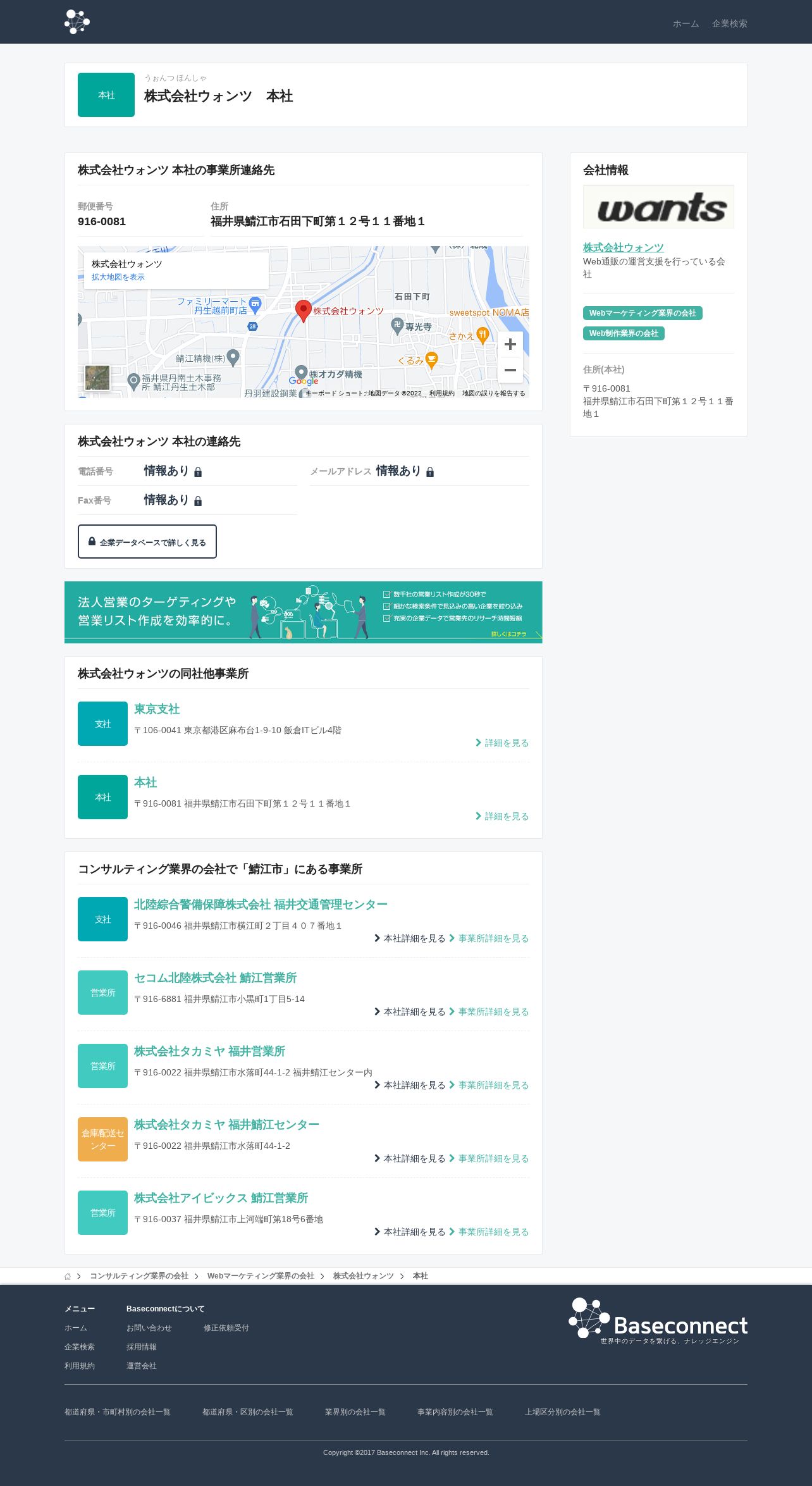Open セコム北陸株式会社 鯖江営業所 link
Viewport: 812px width, 1486px height.
215,978
